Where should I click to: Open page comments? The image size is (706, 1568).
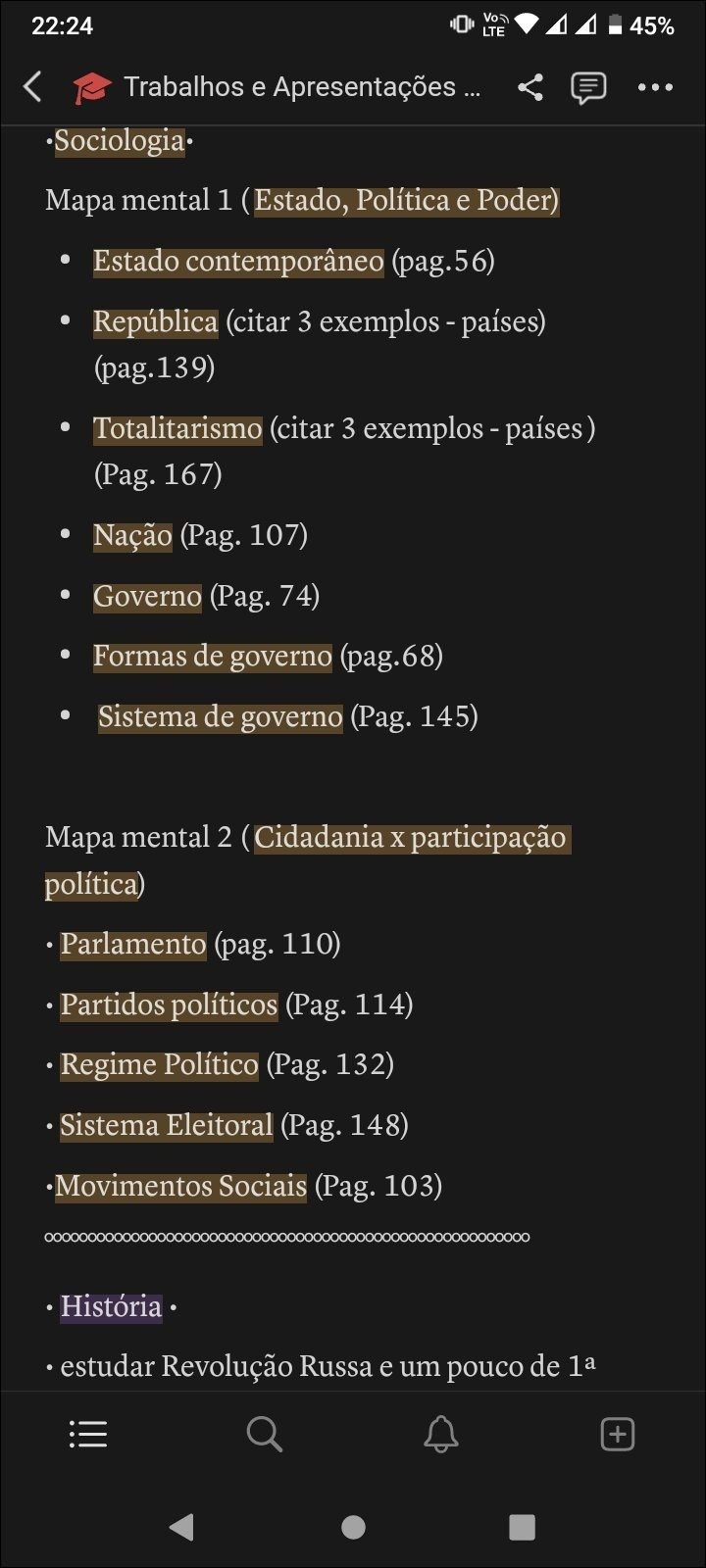[x=588, y=87]
